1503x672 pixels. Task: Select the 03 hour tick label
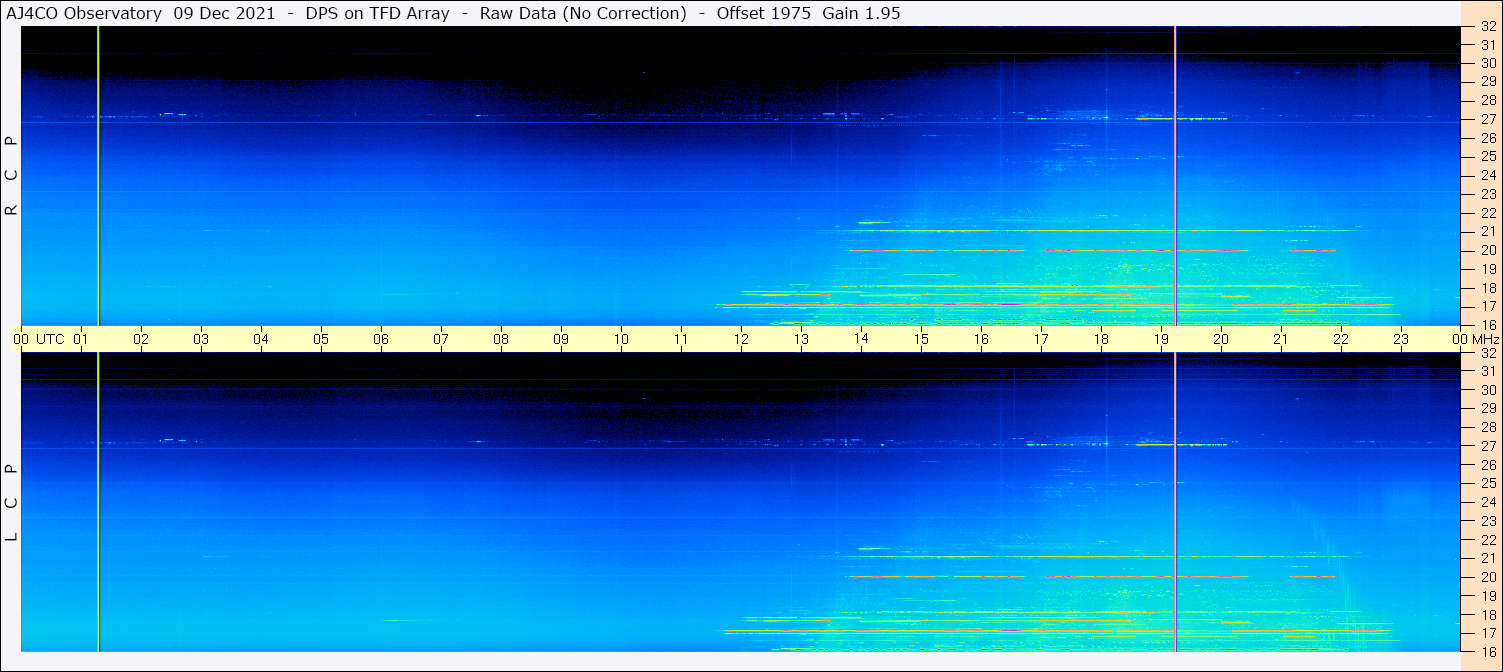point(201,339)
